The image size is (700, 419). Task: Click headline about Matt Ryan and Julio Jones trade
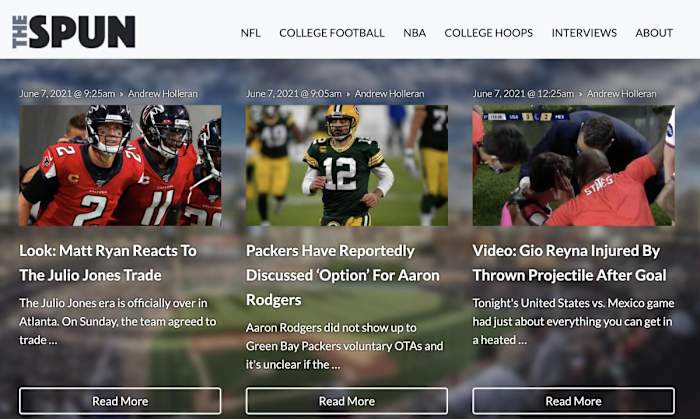[108, 262]
